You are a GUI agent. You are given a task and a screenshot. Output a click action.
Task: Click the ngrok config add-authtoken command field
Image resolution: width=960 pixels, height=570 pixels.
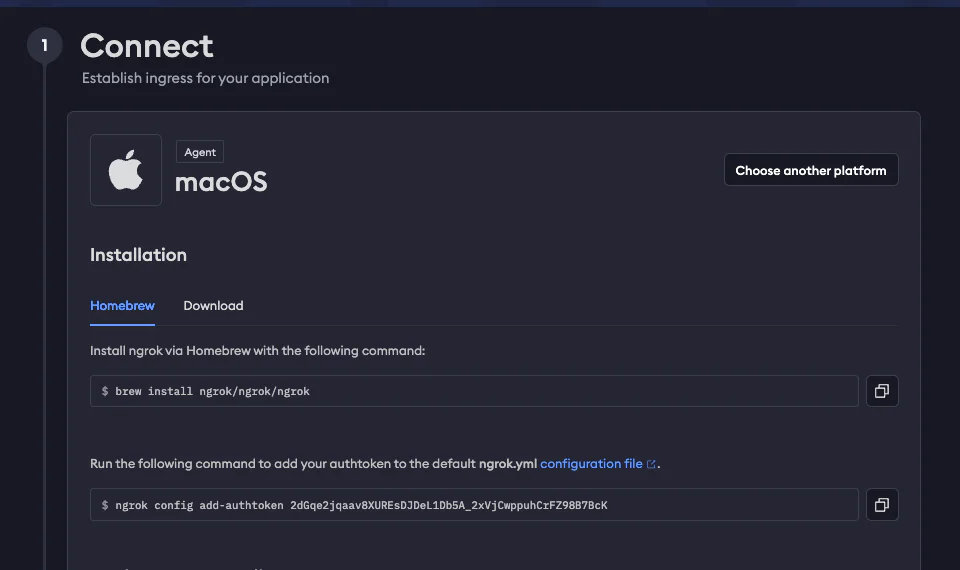[x=474, y=504]
